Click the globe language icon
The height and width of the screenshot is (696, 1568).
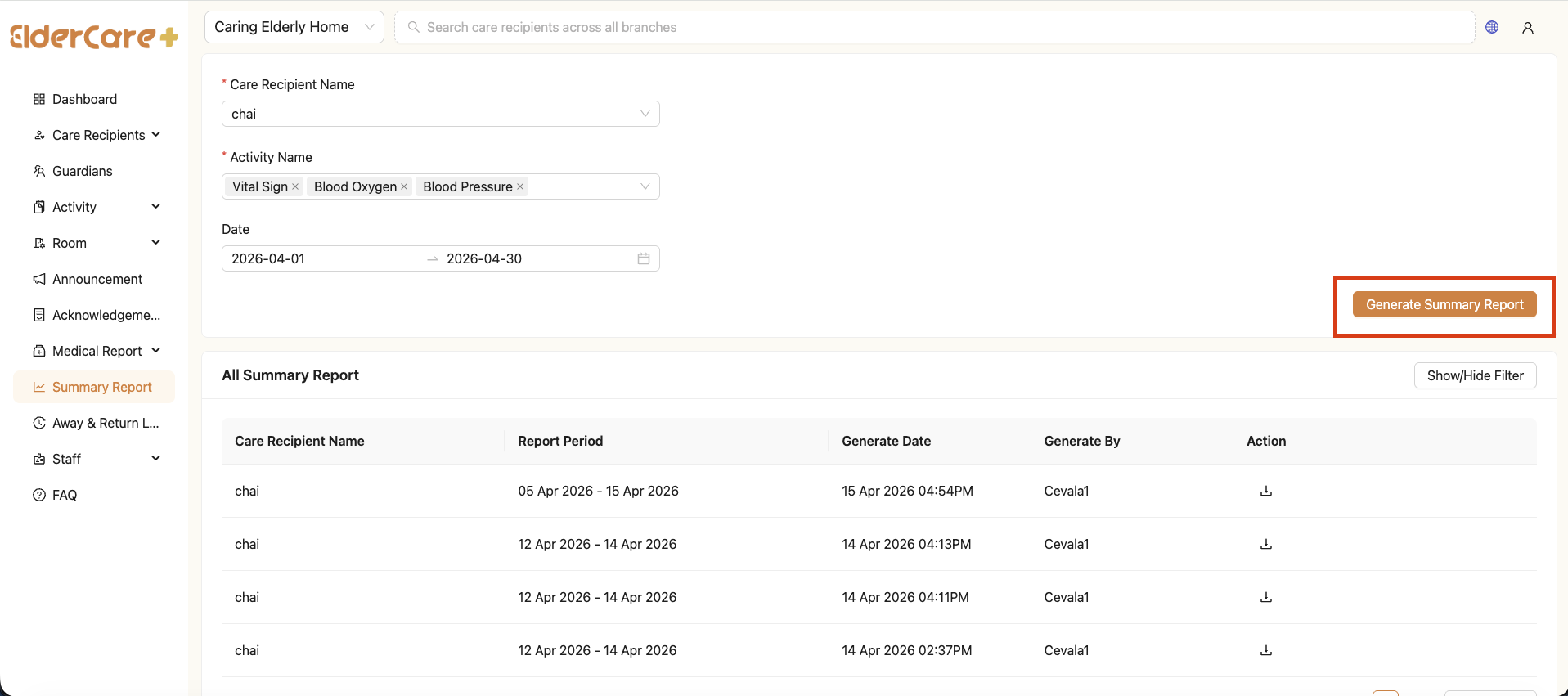pos(1492,27)
